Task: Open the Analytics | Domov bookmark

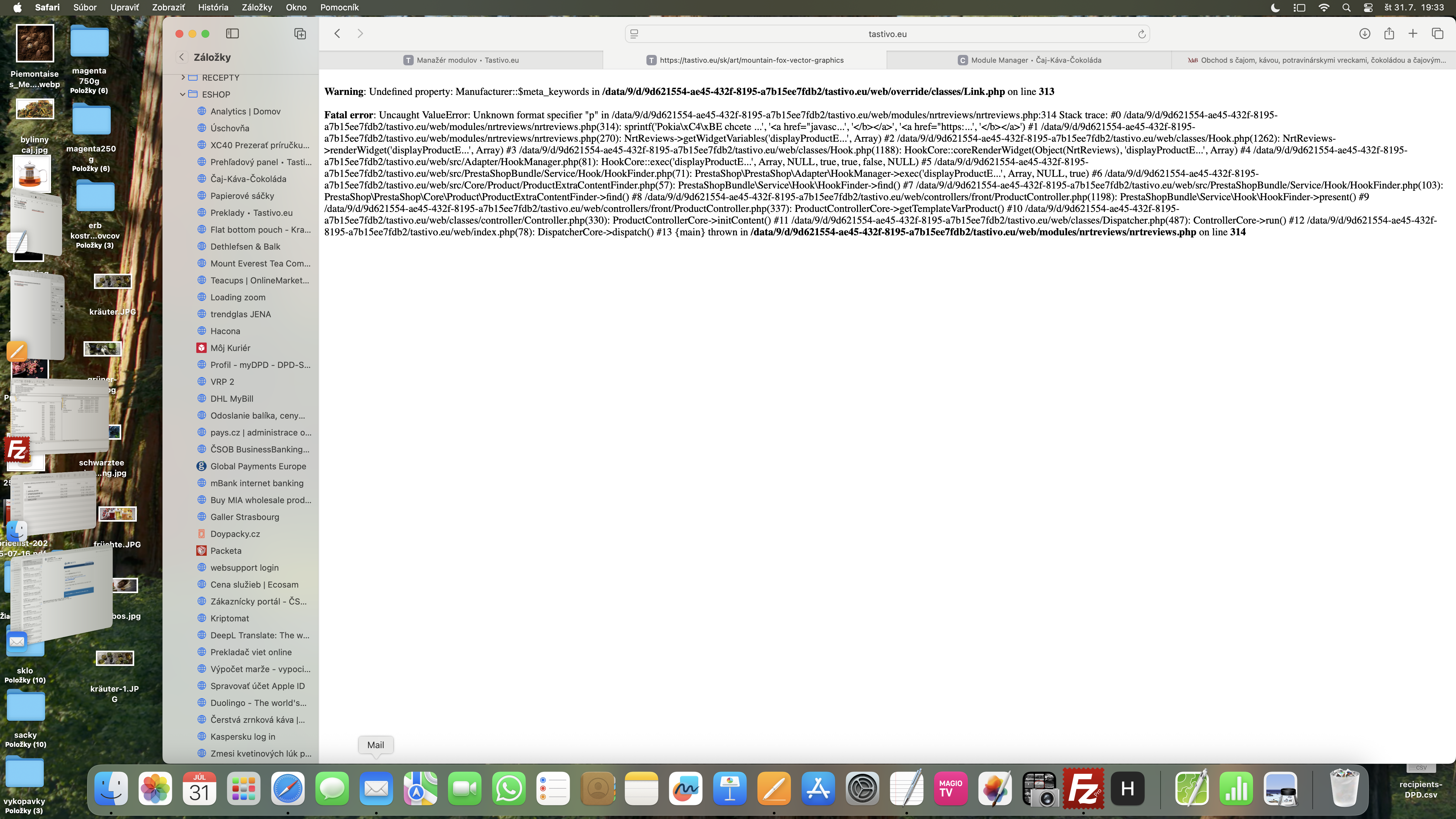Action: pos(245,111)
